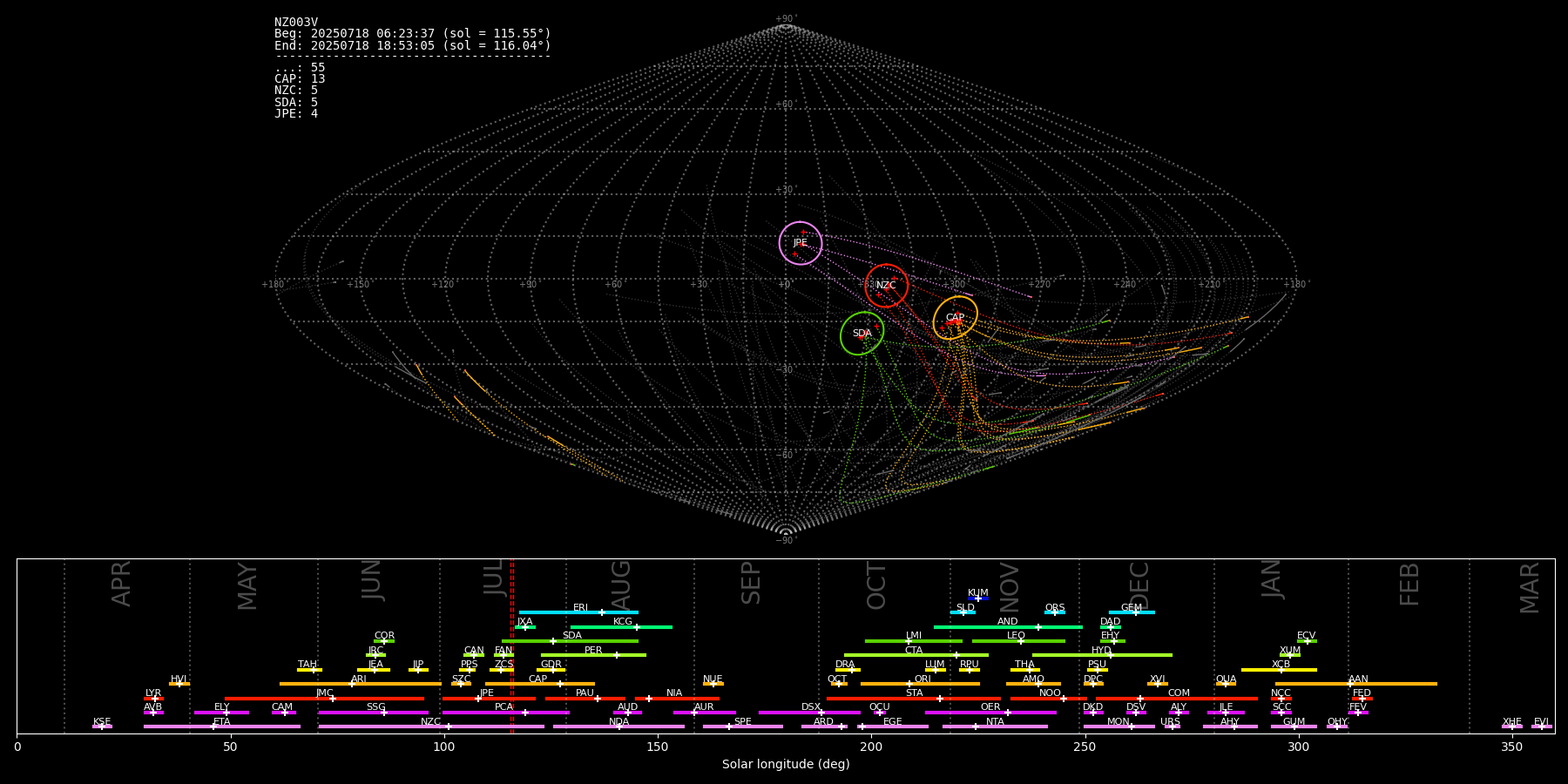Click the COR shower marker in the timeline

384,641
